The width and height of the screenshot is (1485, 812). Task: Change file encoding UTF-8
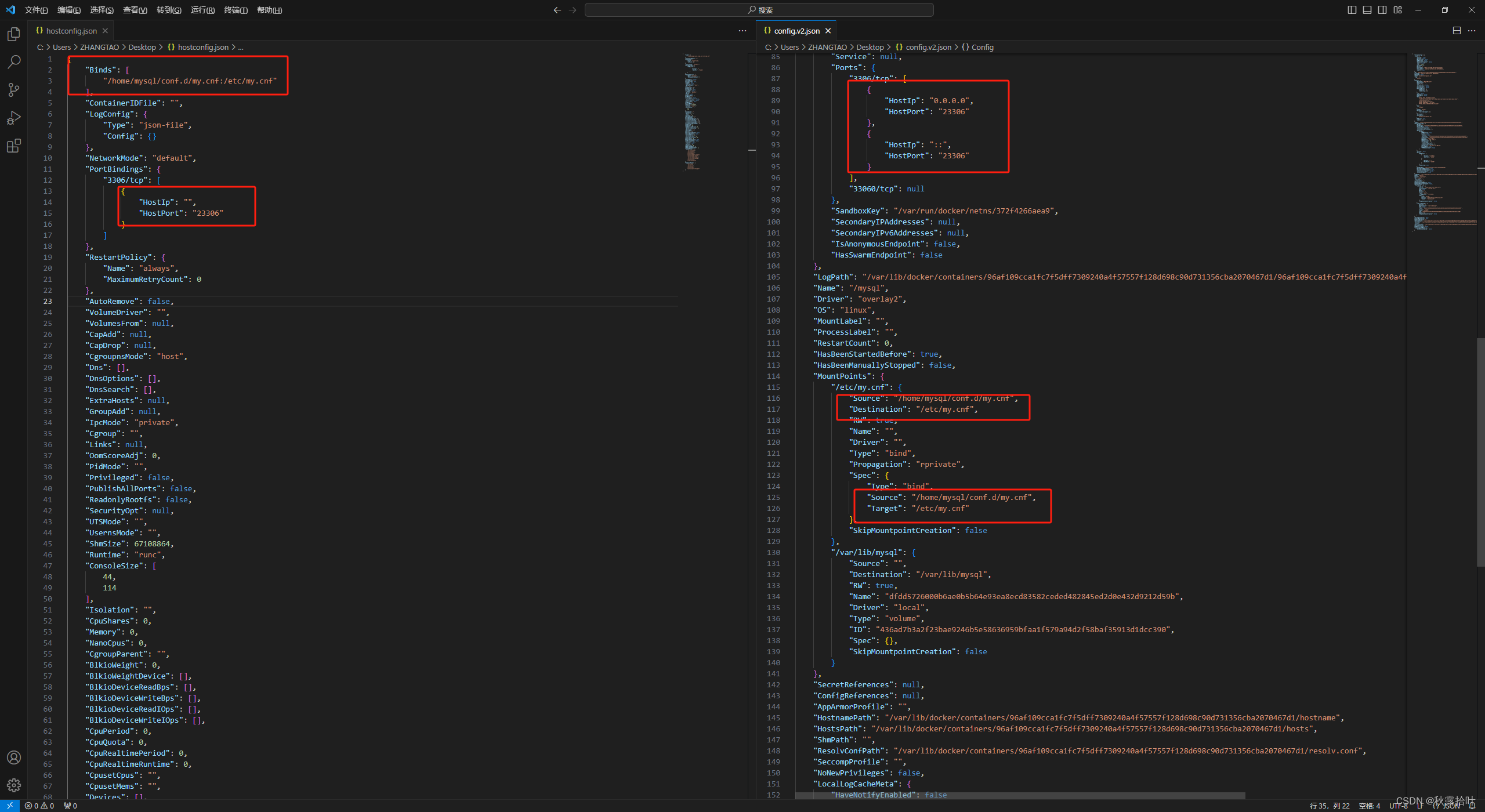tap(1399, 806)
